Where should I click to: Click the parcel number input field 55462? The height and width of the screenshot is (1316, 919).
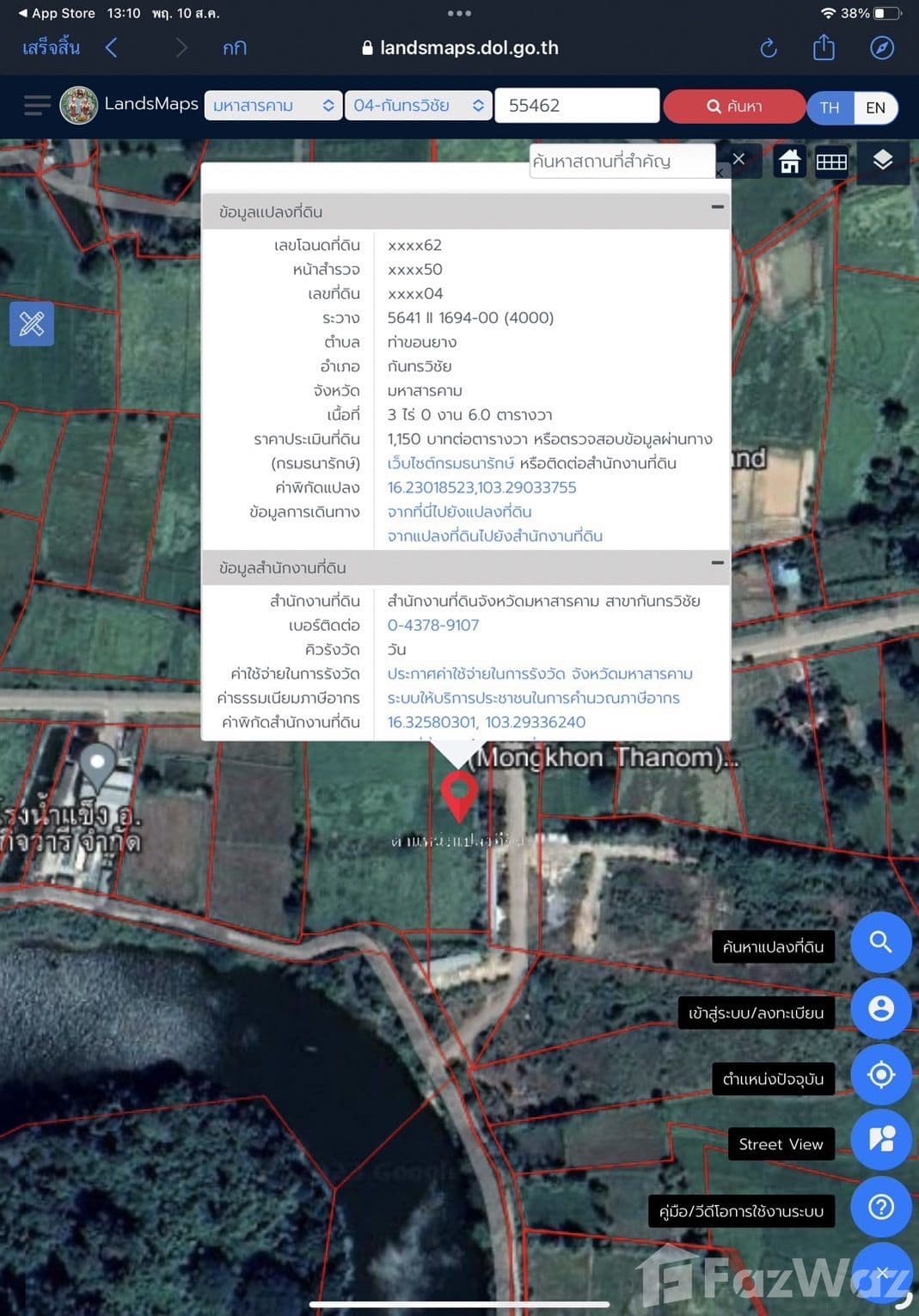pyautogui.click(x=577, y=106)
